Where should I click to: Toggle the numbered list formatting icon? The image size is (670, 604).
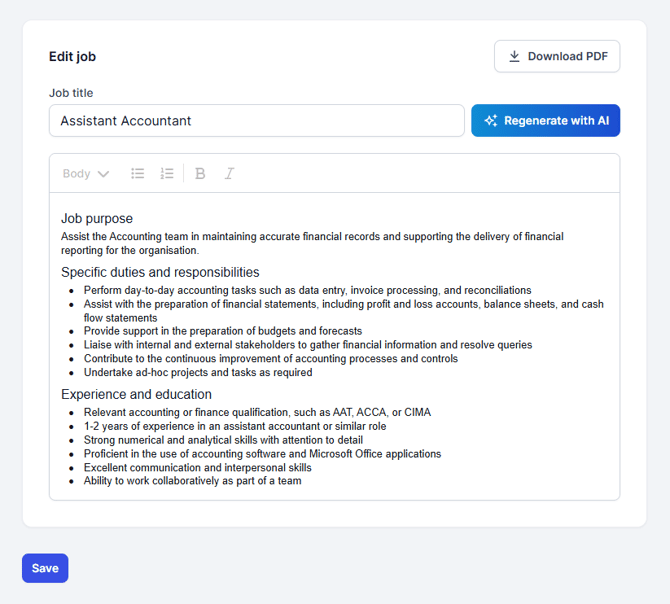[x=167, y=173]
